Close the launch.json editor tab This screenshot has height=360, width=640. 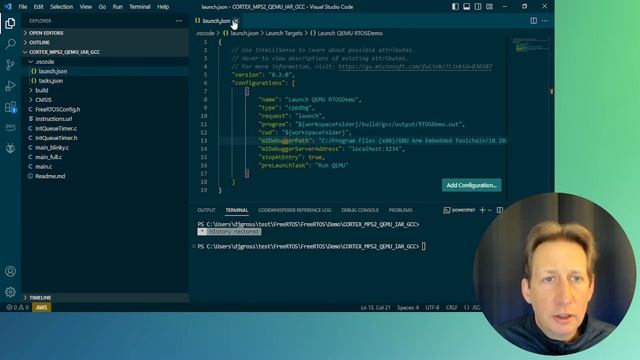click(x=236, y=21)
